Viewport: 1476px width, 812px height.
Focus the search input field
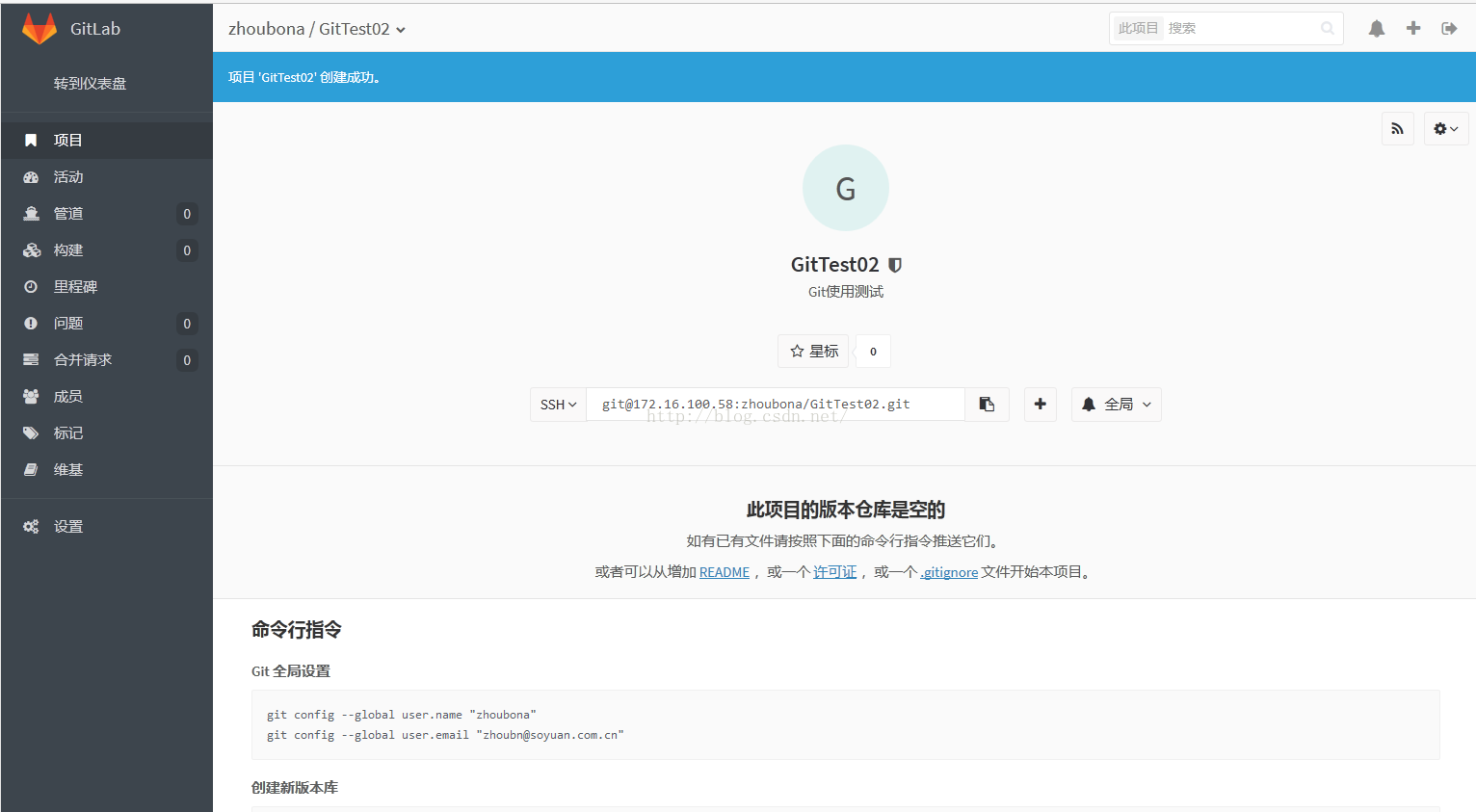point(1241,29)
